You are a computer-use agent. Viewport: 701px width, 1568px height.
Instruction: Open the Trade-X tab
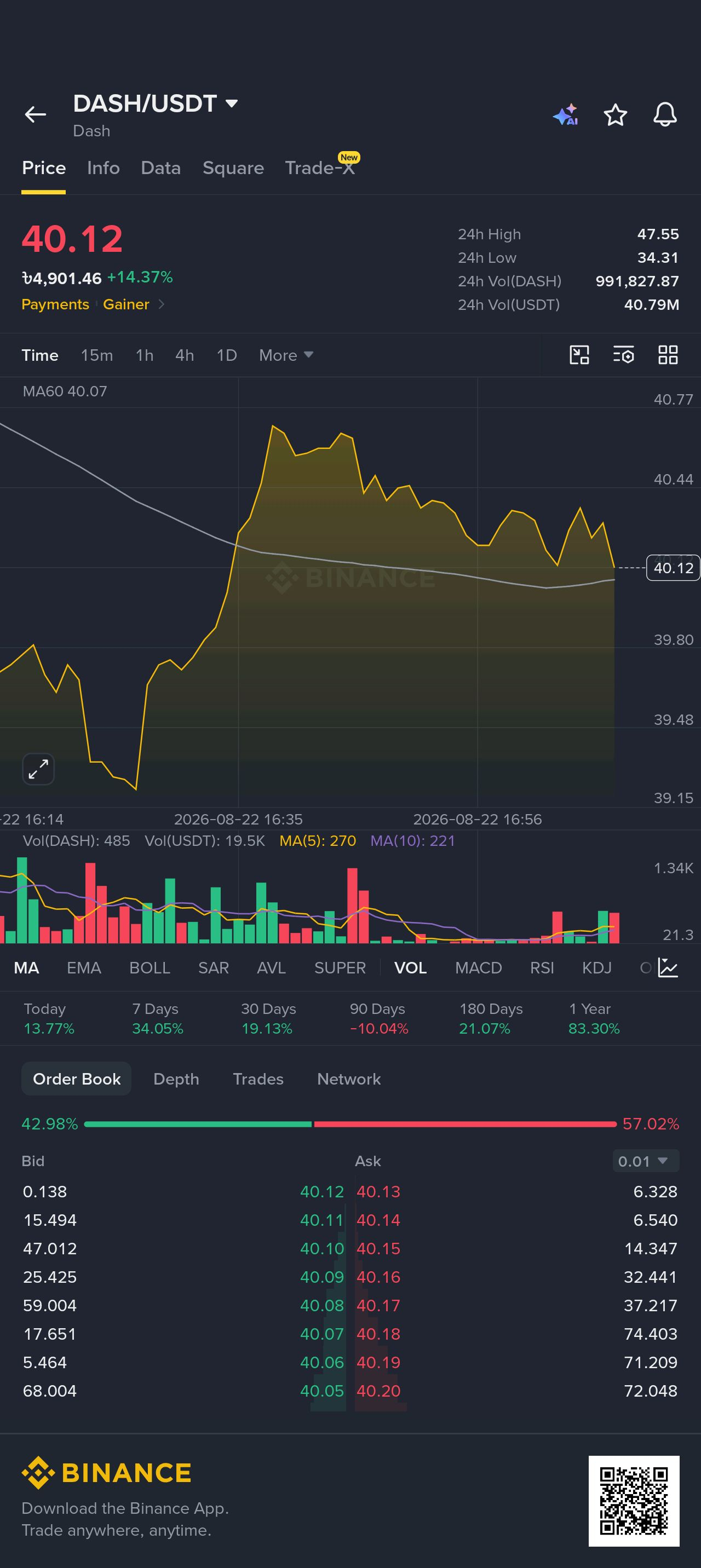coord(320,168)
